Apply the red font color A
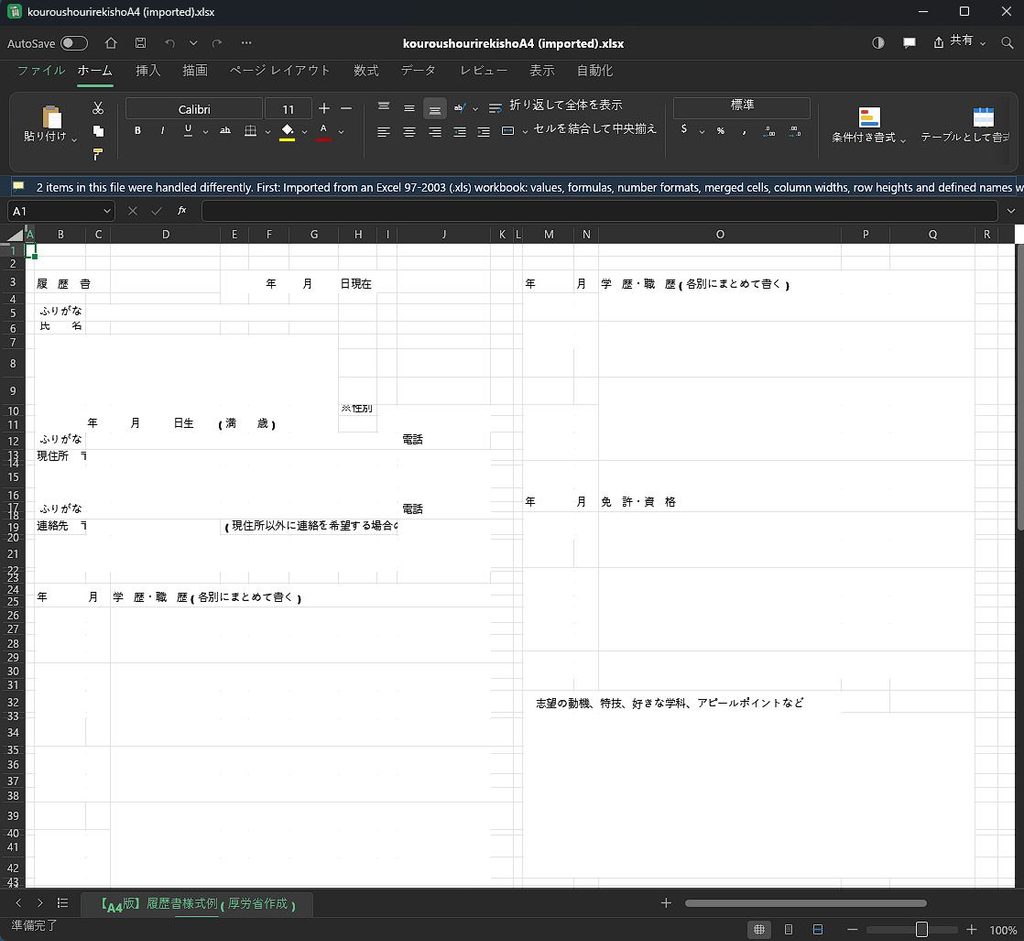This screenshot has height=941, width=1024. [323, 131]
